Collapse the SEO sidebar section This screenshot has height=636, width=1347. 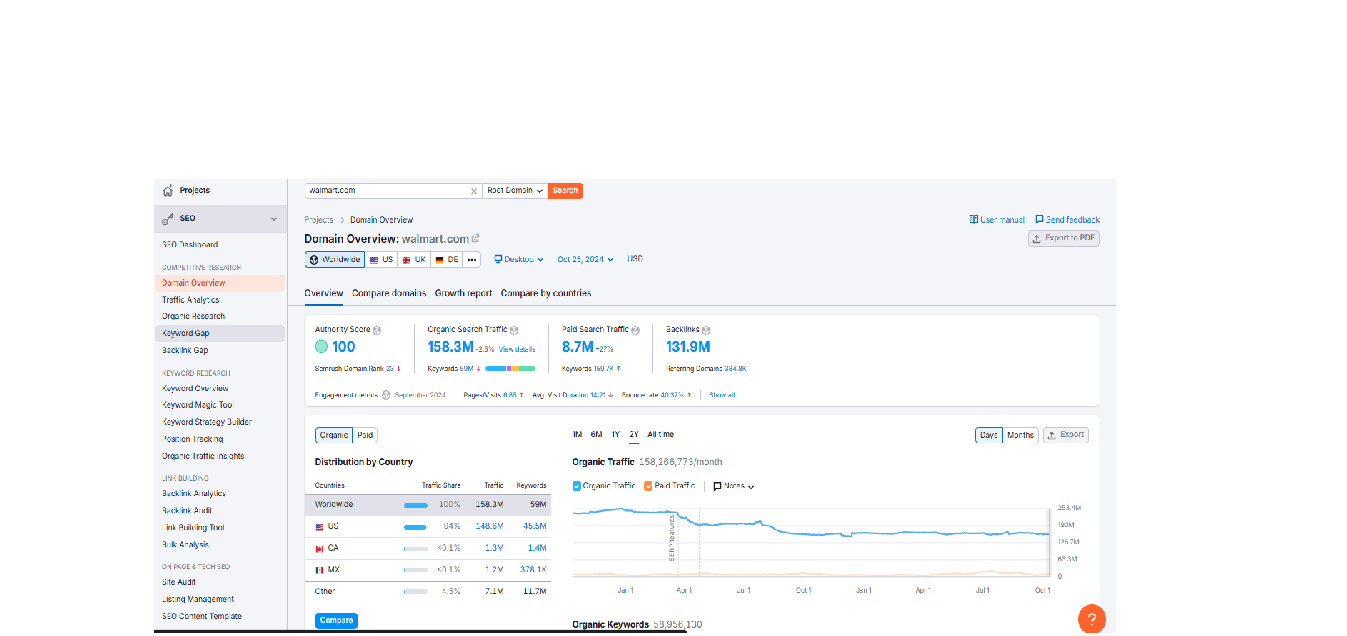[x=274, y=219]
